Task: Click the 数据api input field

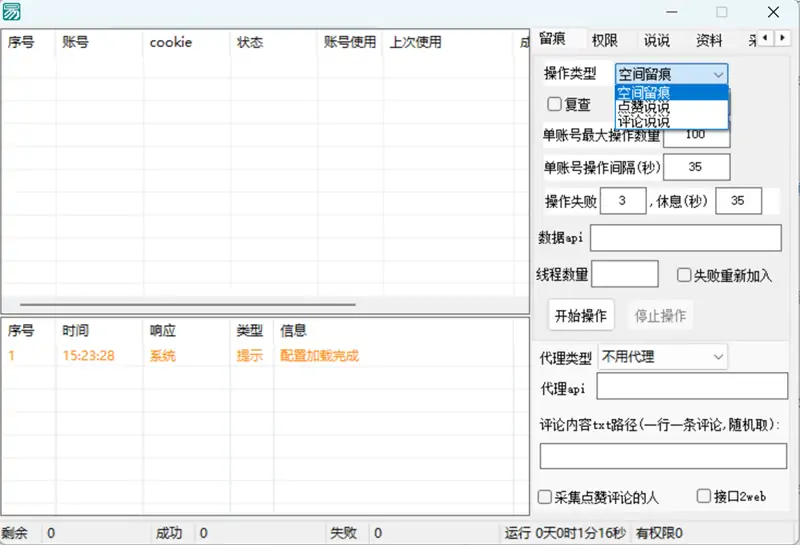Action: [685, 238]
